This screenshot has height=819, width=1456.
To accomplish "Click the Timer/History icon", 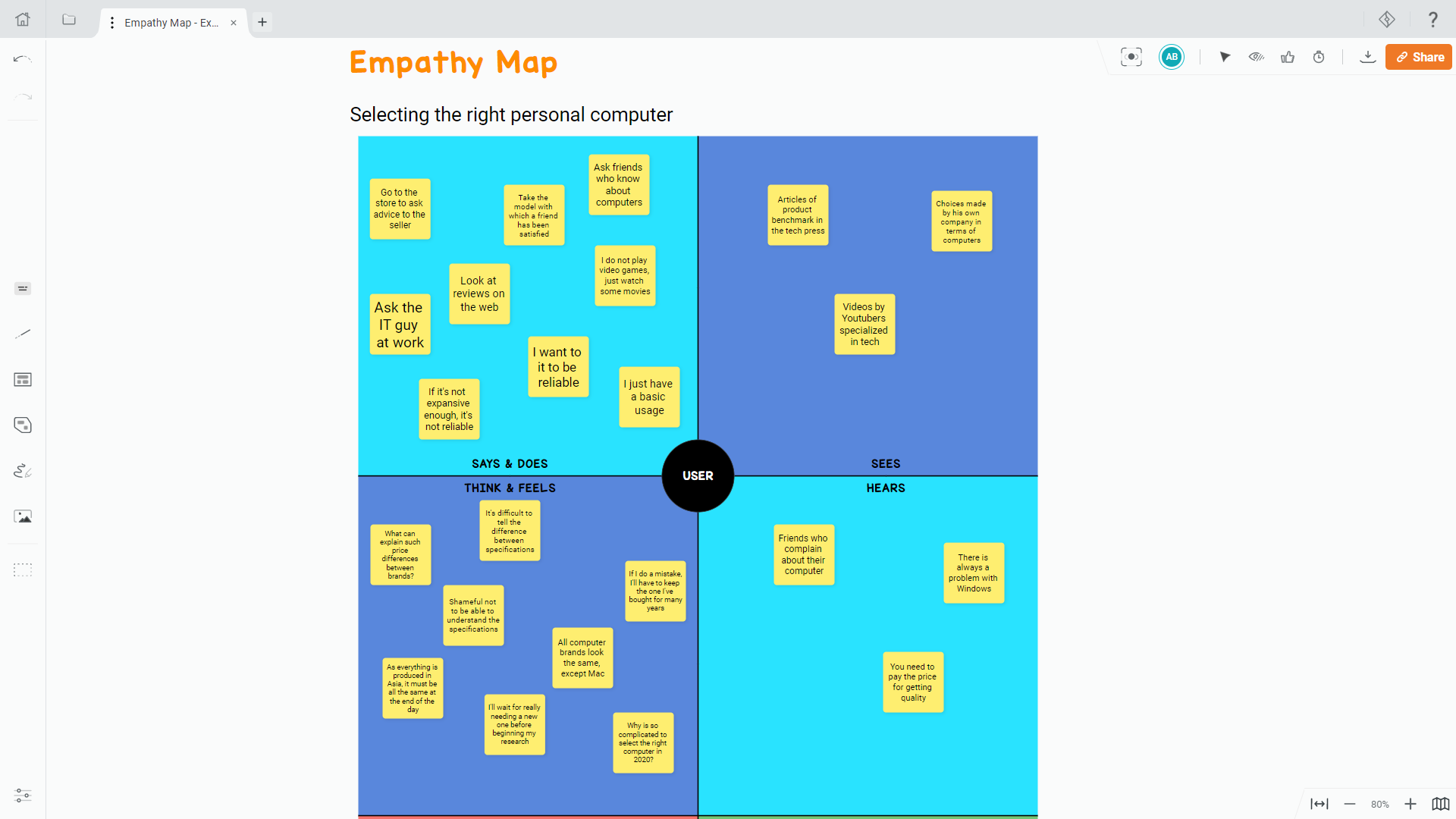I will [x=1319, y=57].
